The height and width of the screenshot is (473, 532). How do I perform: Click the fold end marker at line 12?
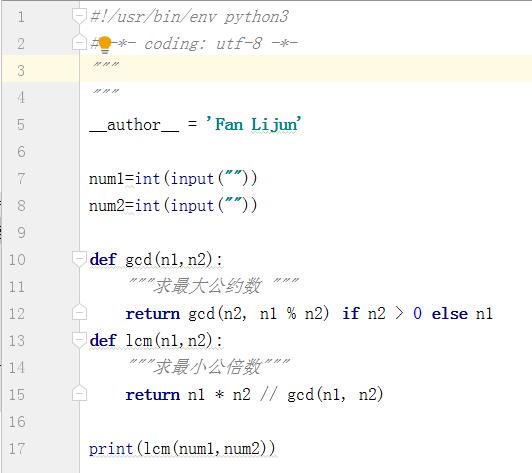(x=79, y=313)
